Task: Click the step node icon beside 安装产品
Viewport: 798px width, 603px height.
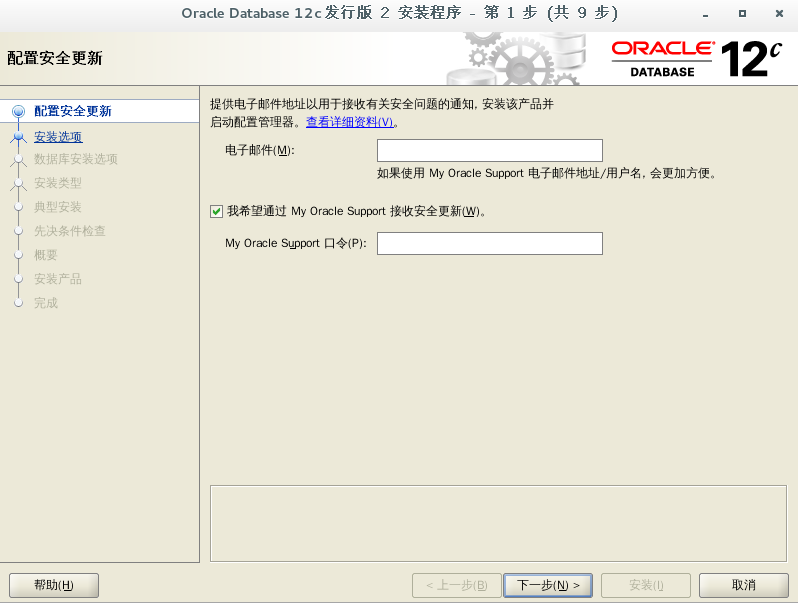Action: point(18,279)
